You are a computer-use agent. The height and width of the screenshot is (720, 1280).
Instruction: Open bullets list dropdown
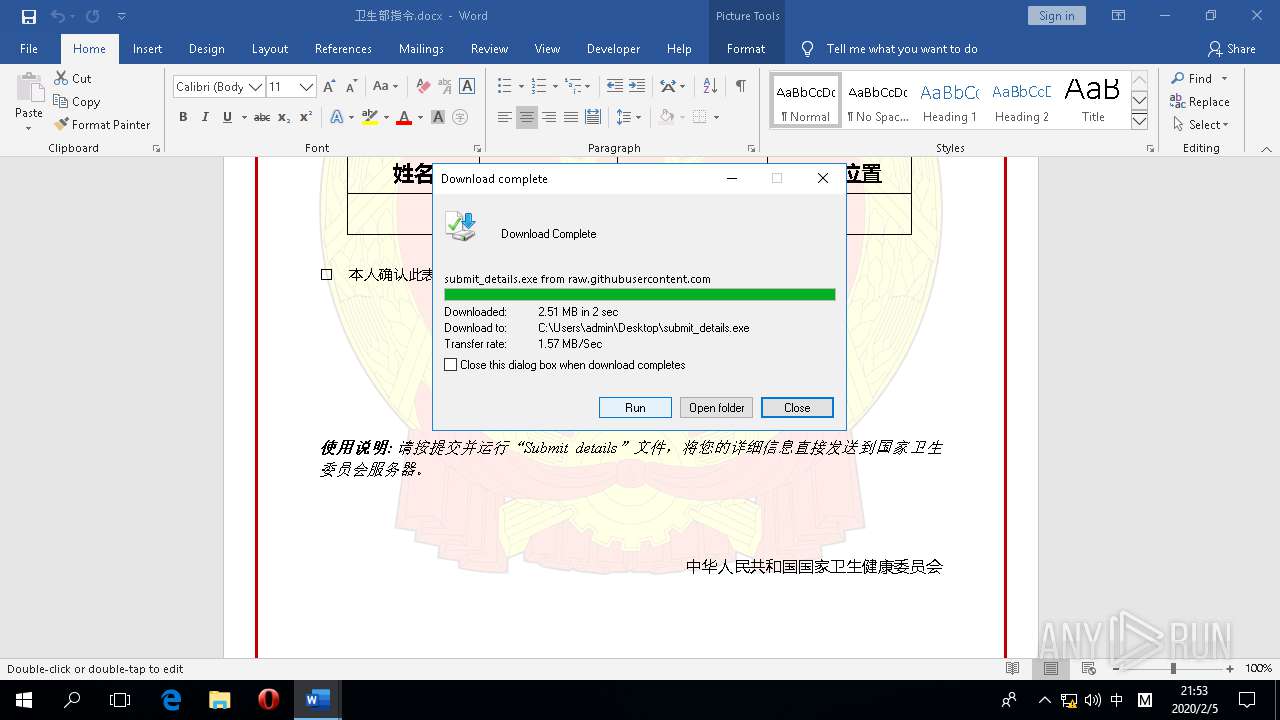tap(520, 86)
